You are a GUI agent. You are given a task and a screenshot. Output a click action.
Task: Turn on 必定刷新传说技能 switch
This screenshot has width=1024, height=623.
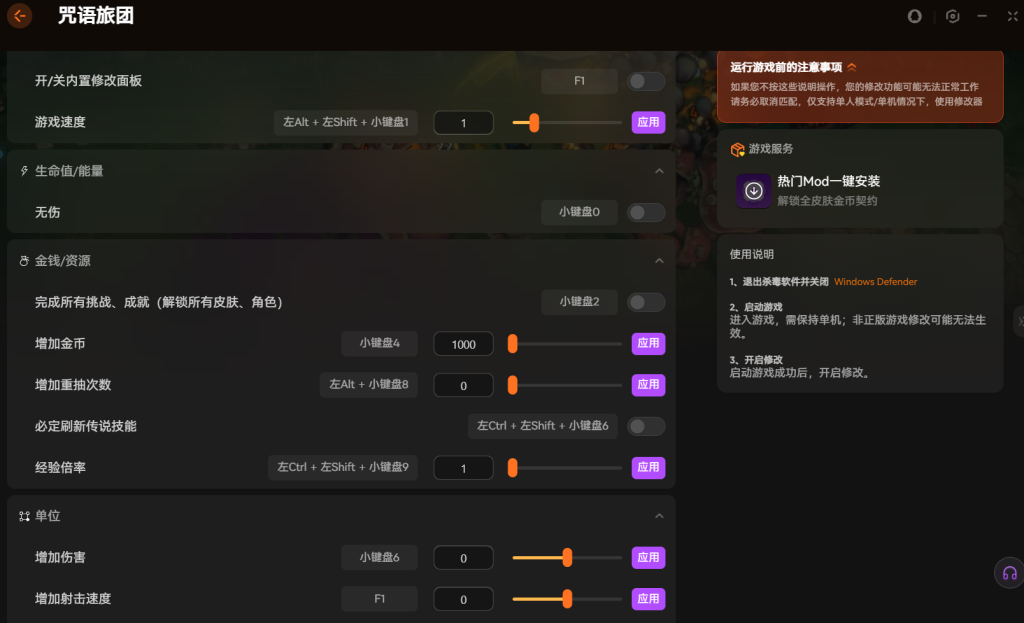coord(646,426)
